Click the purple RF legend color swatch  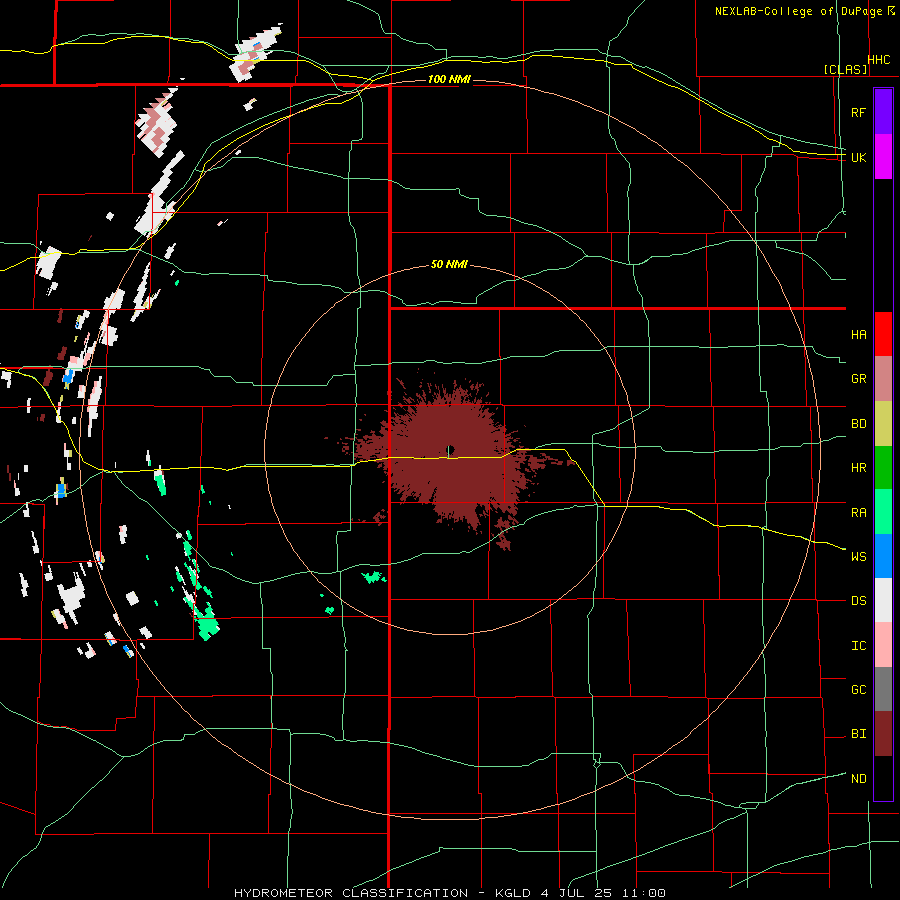[883, 112]
